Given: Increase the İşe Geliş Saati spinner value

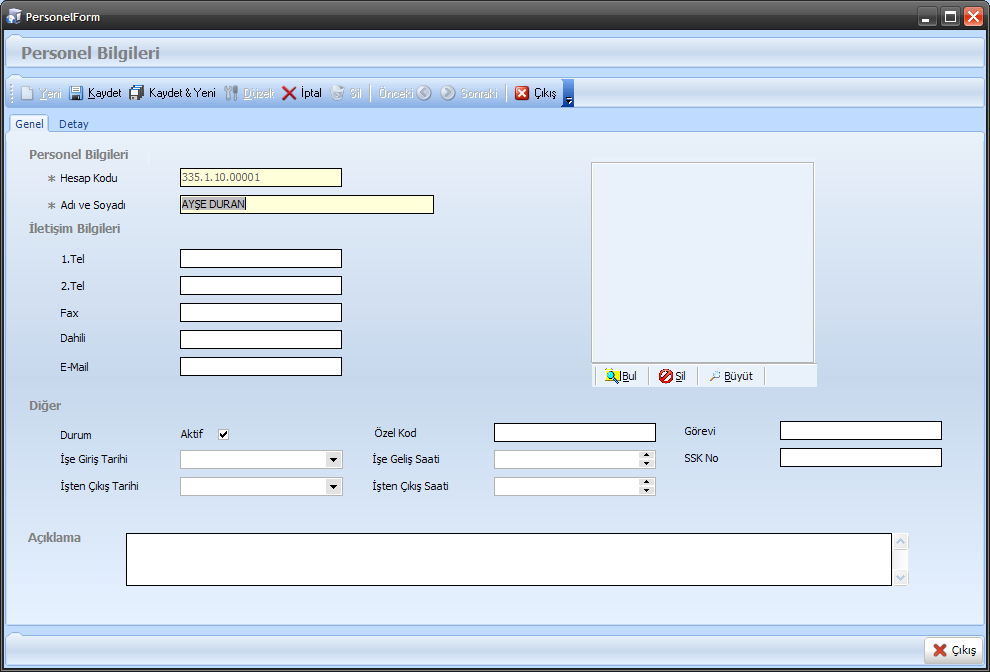Looking at the screenshot, I should (x=647, y=456).
